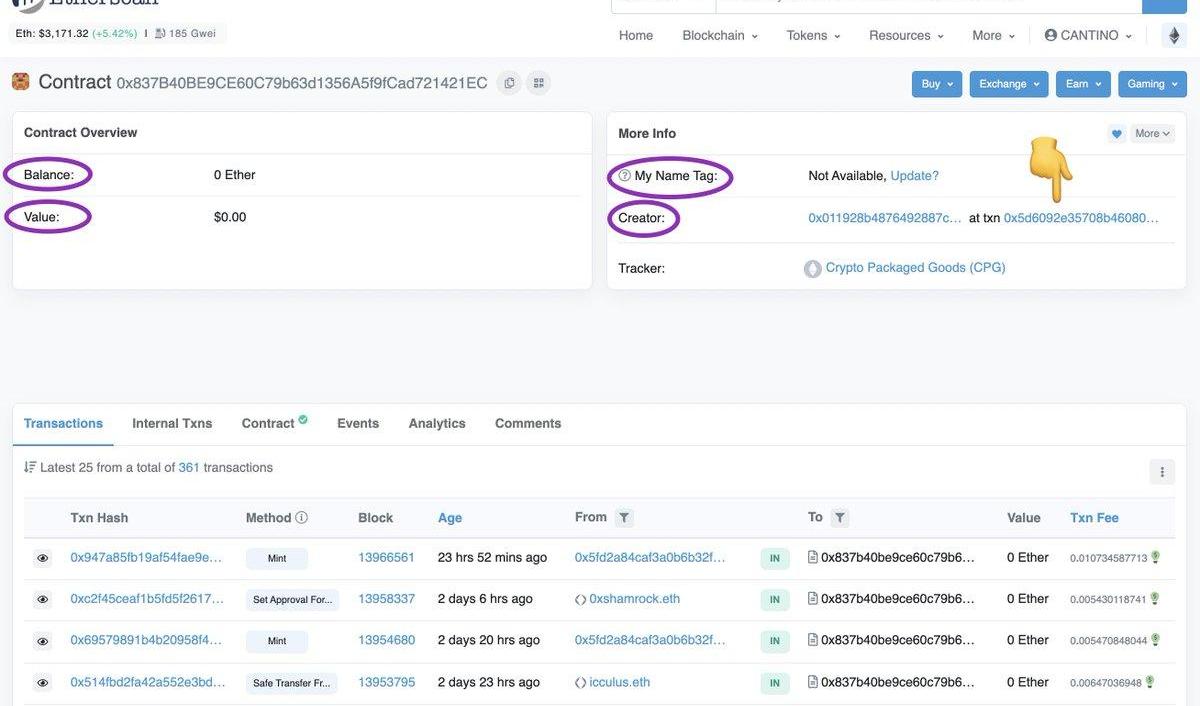This screenshot has width=1200, height=706.
Task: Copy the contract address to clipboard
Action: [509, 83]
